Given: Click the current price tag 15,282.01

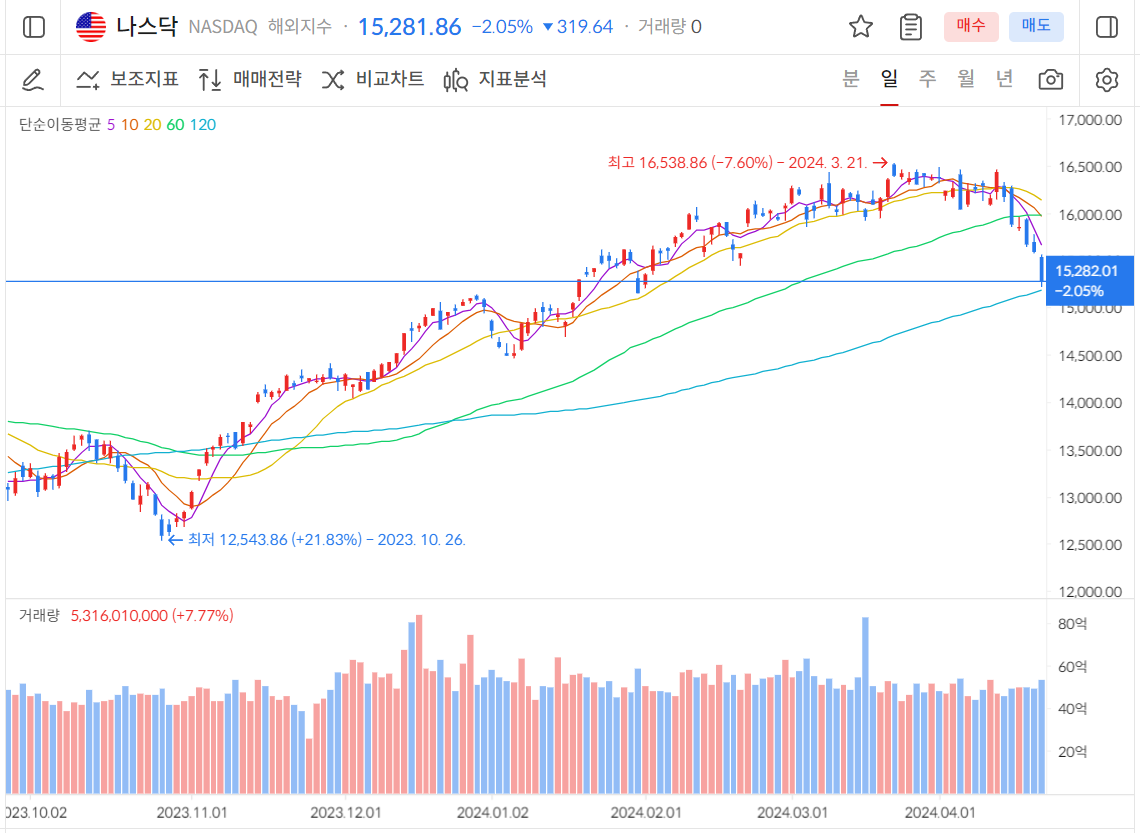Looking at the screenshot, I should [x=1089, y=281].
